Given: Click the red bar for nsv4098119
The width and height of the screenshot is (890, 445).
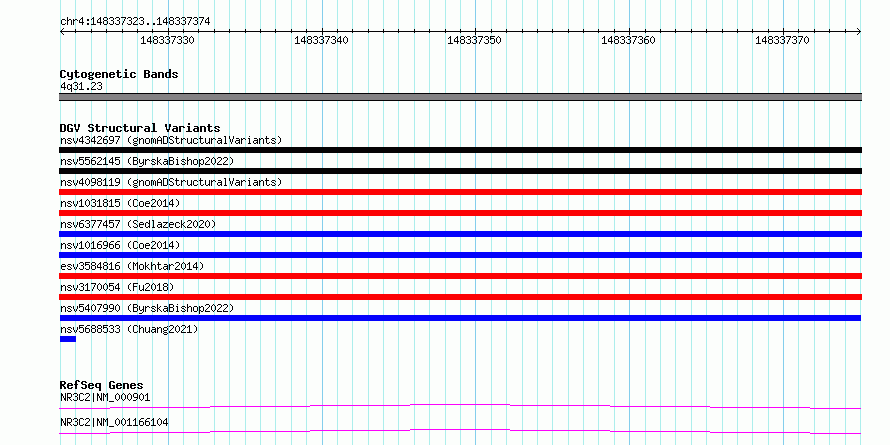Looking at the screenshot, I should tap(460, 192).
